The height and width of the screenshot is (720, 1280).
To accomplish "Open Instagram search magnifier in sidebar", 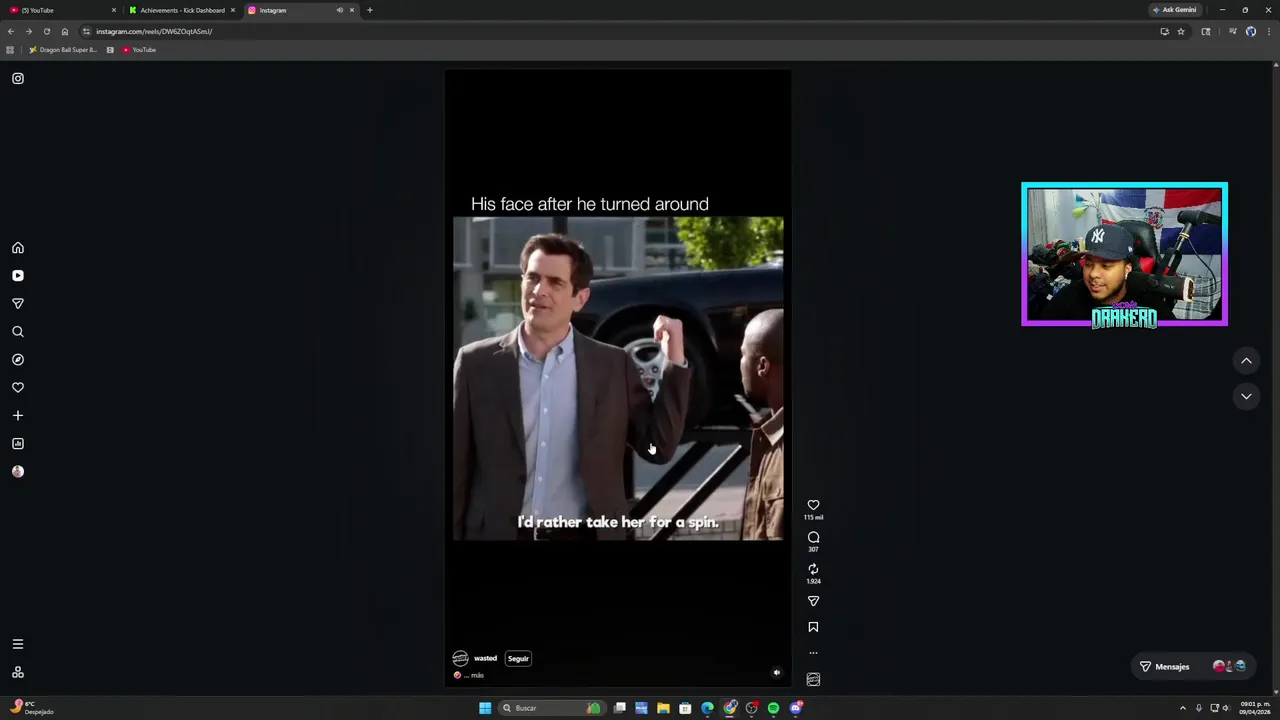I will pos(18,332).
